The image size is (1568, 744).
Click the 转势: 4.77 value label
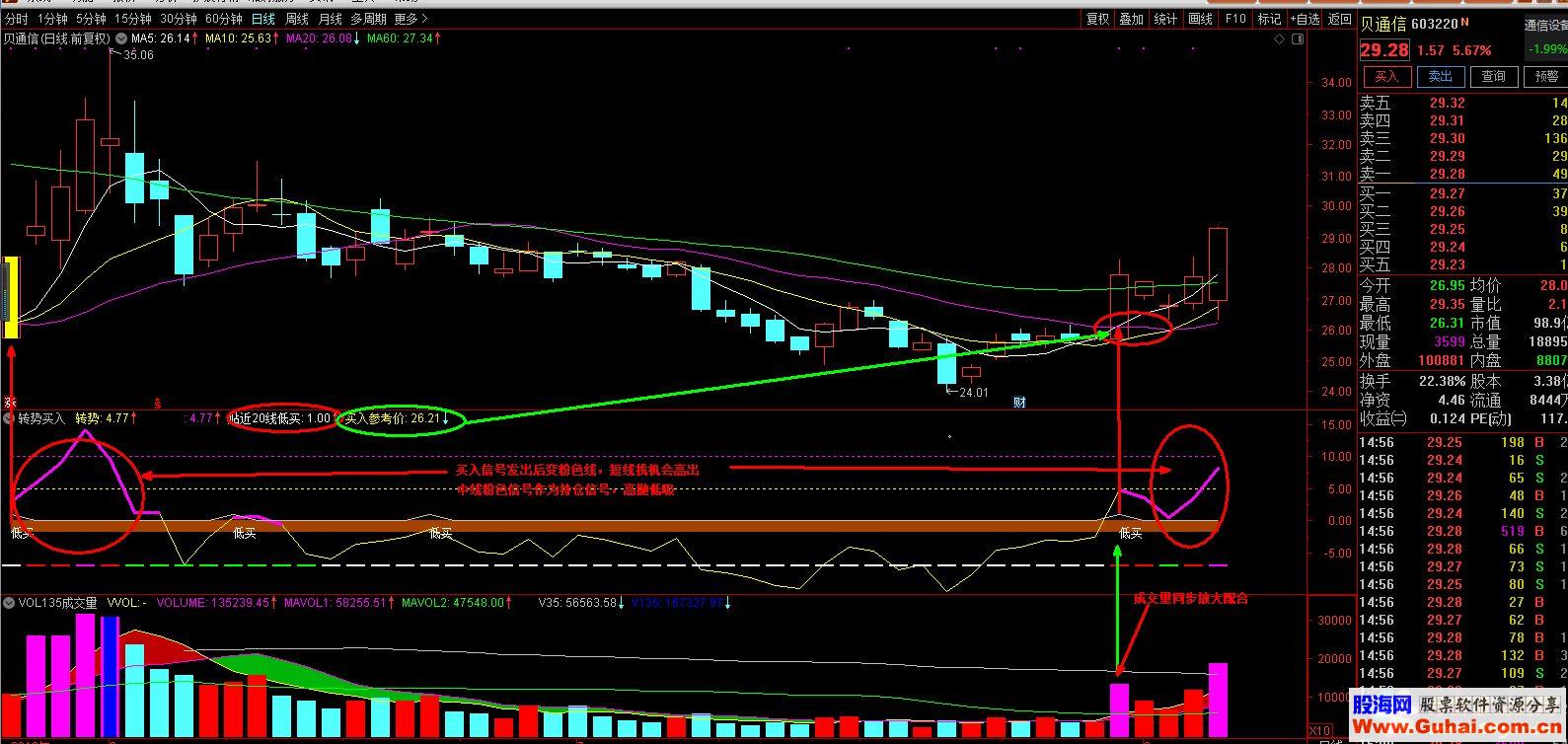pos(105,418)
